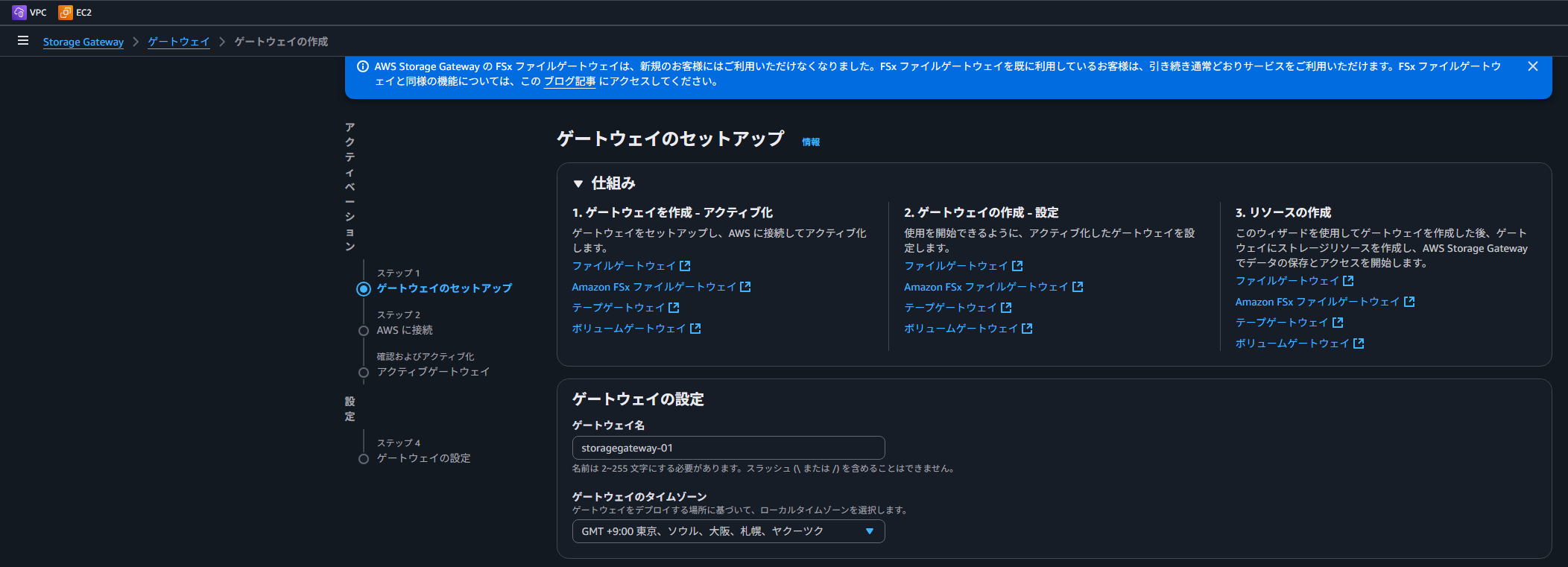1568x567 pixels.
Task: Click external-link icon next to step 2 Amazon FSx
Action: pyautogui.click(x=1078, y=287)
